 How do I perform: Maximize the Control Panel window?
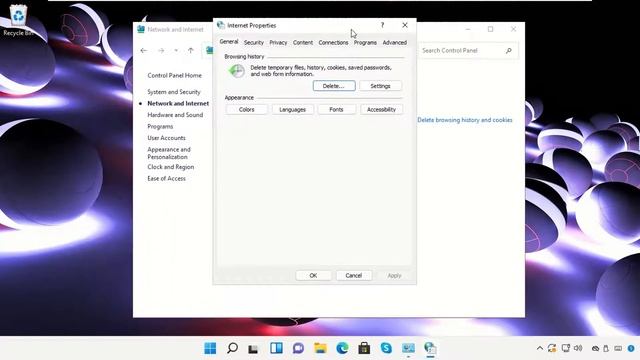[x=491, y=29]
